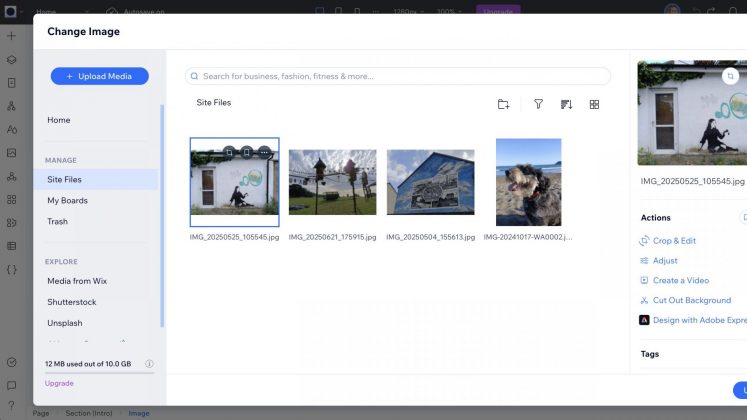Select Crop & Edit action

point(673,241)
